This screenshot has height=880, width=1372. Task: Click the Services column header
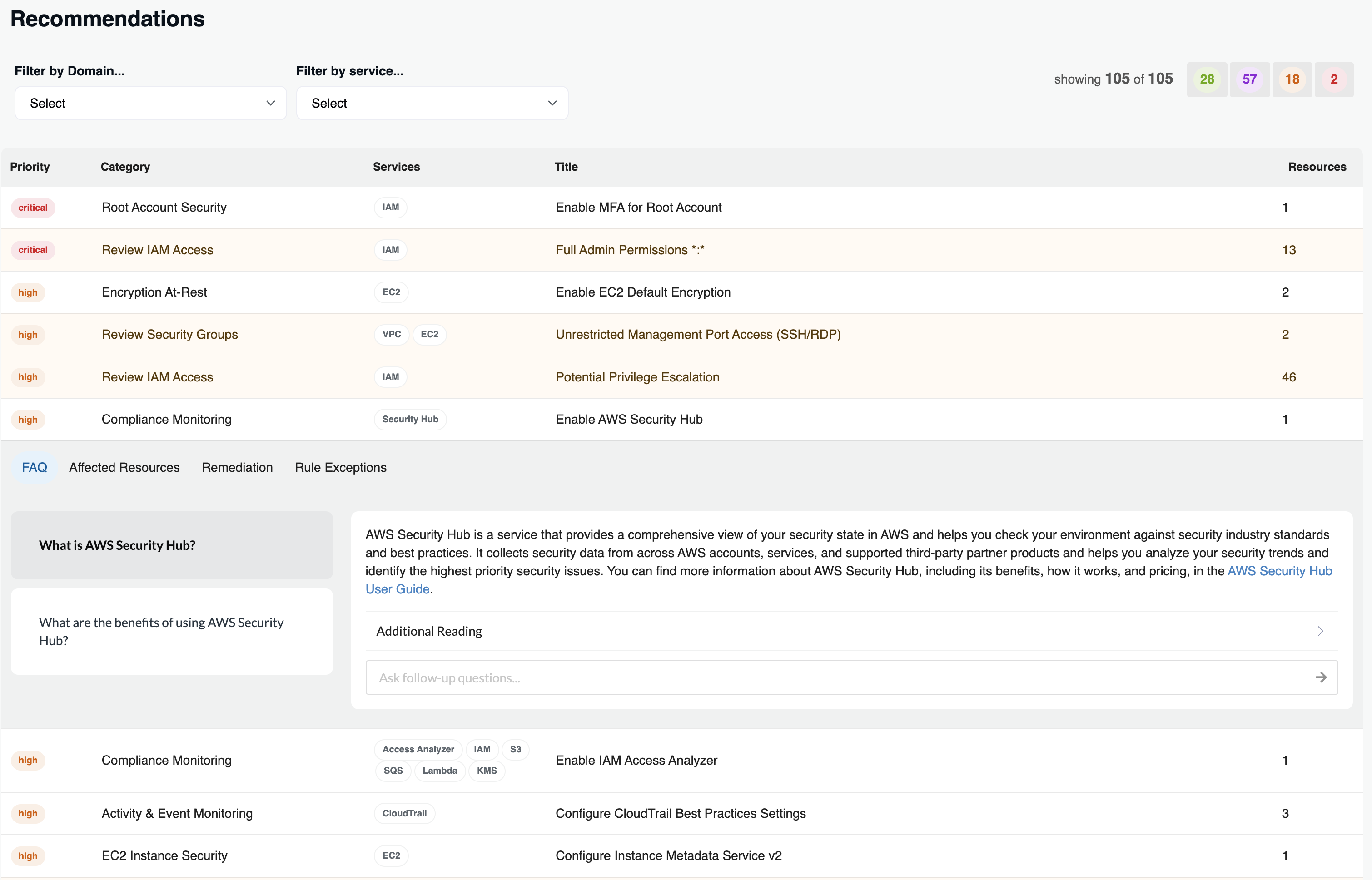(396, 167)
